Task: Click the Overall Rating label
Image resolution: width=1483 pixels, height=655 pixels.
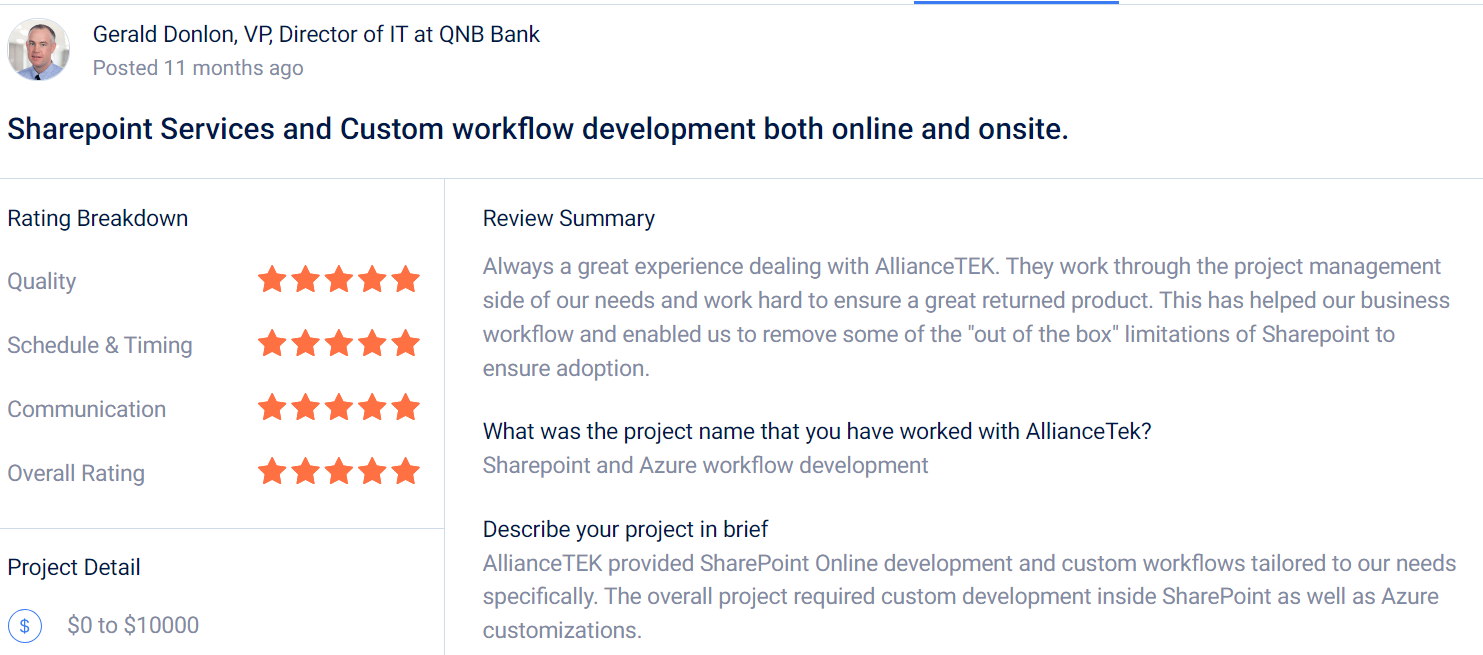Action: [76, 473]
